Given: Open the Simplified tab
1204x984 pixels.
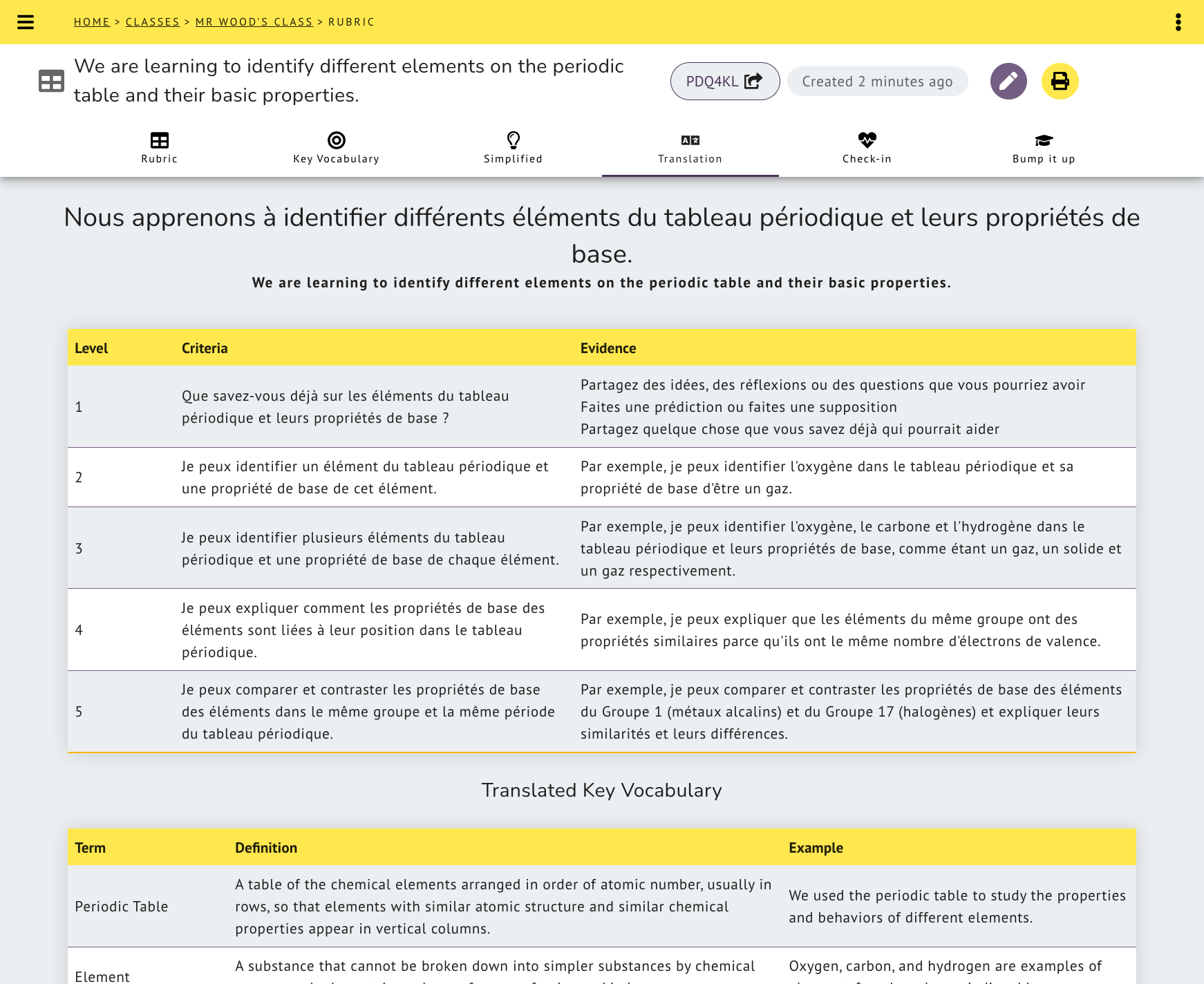Looking at the screenshot, I should click(514, 149).
